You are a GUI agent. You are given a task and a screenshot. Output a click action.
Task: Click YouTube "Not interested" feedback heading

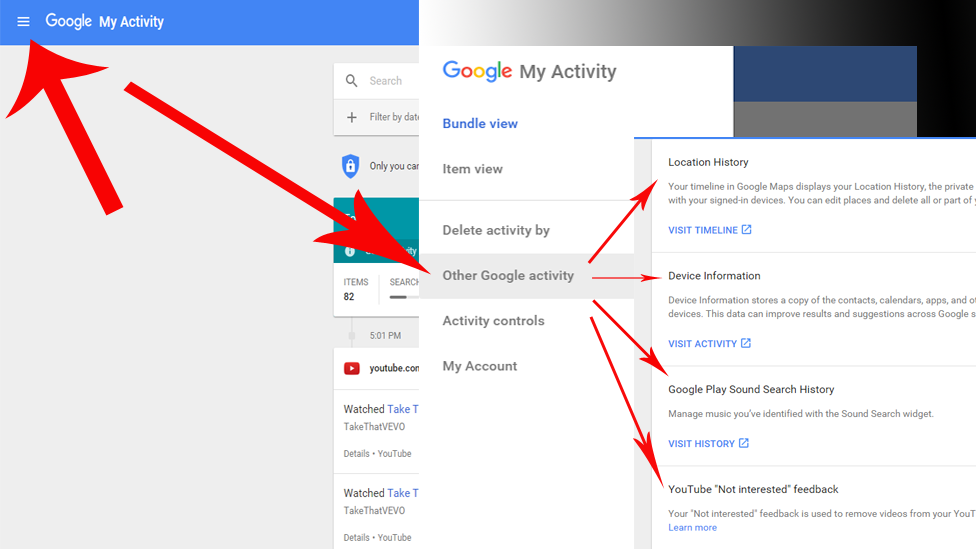click(753, 489)
